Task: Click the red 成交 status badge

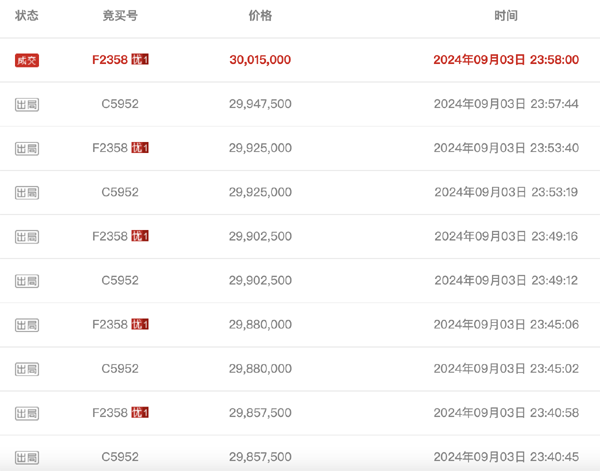Action: pos(27,60)
